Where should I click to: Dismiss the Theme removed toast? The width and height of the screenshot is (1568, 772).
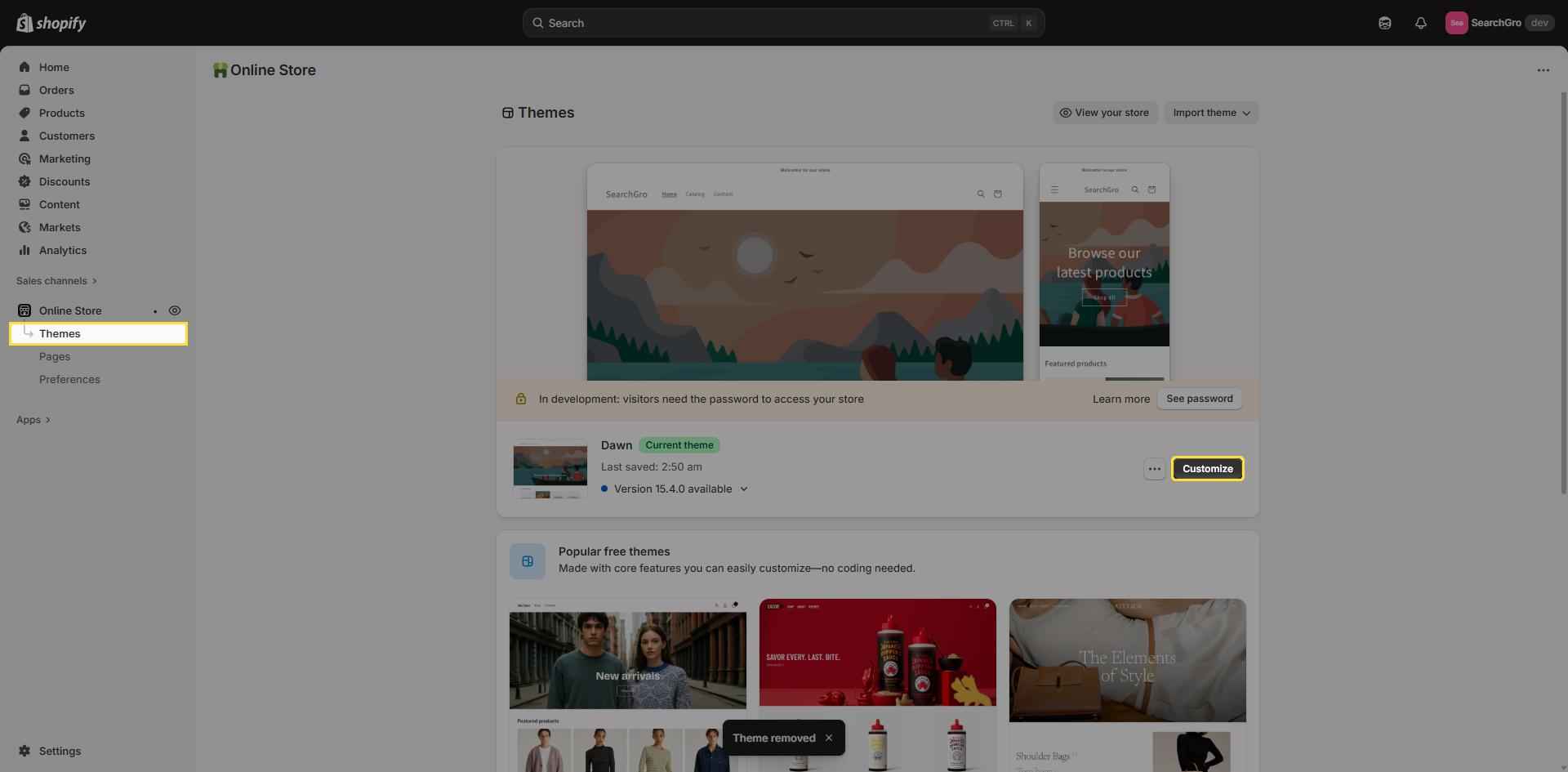pos(829,738)
